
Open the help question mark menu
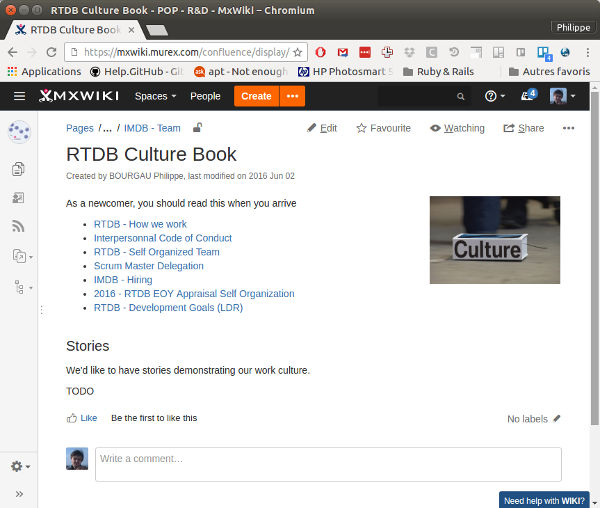click(494, 96)
